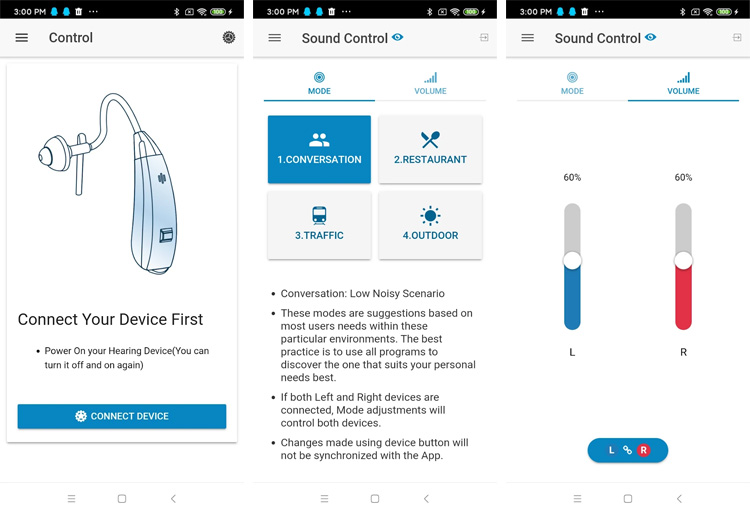
Task: Tap the settings gear on Control screen
Action: click(x=229, y=37)
